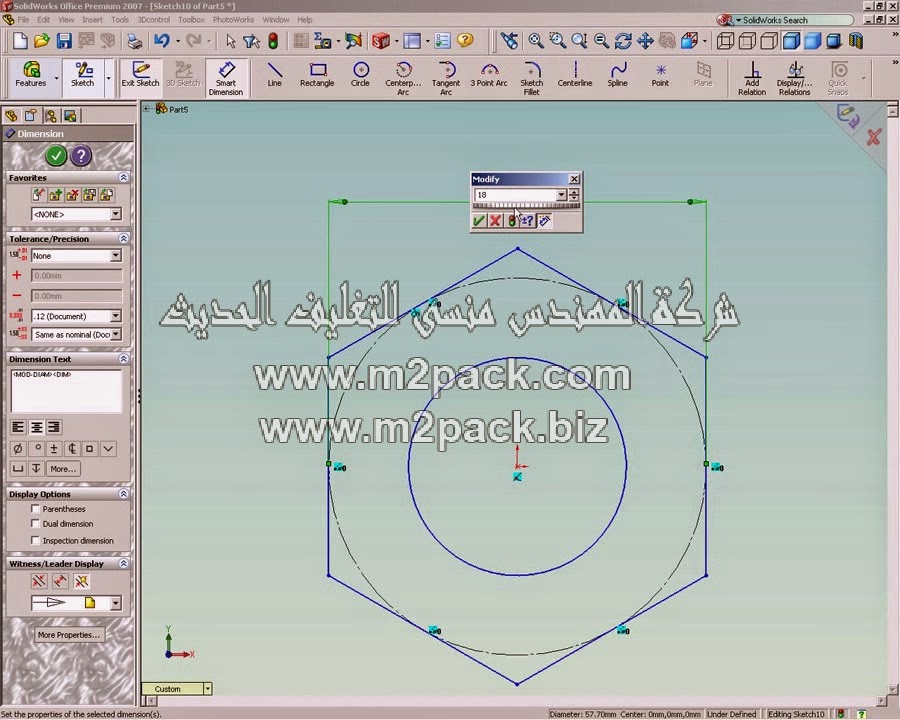900x720 pixels.
Task: Click the Dimension Text box
Action: click(66, 390)
